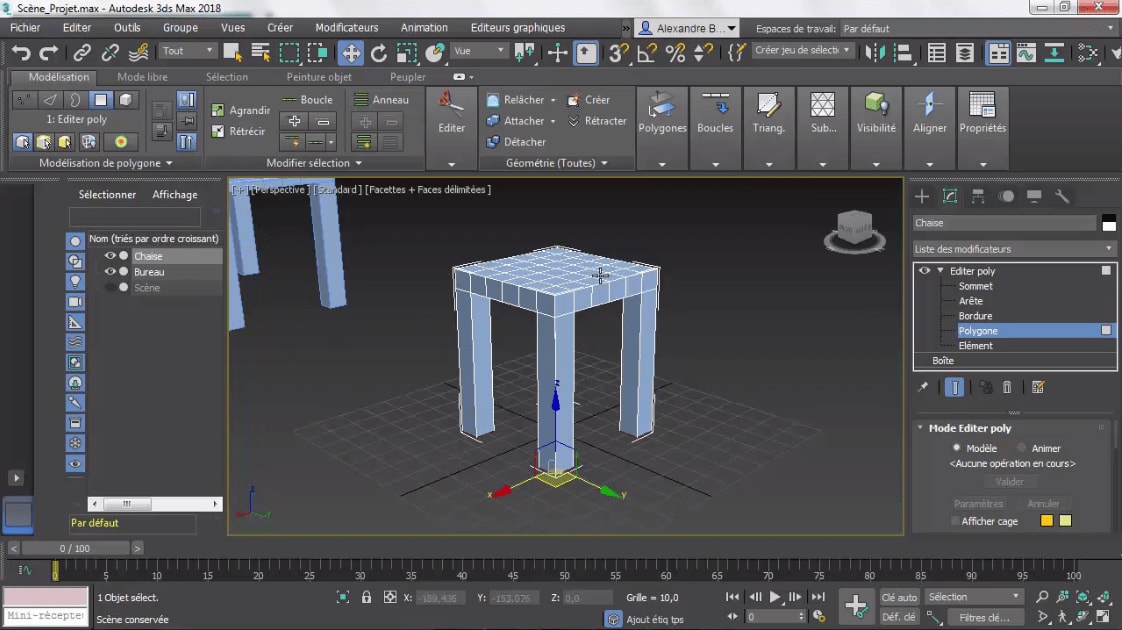This screenshot has width=1122, height=630.
Task: Select the Modèle radio button
Action: click(x=957, y=448)
